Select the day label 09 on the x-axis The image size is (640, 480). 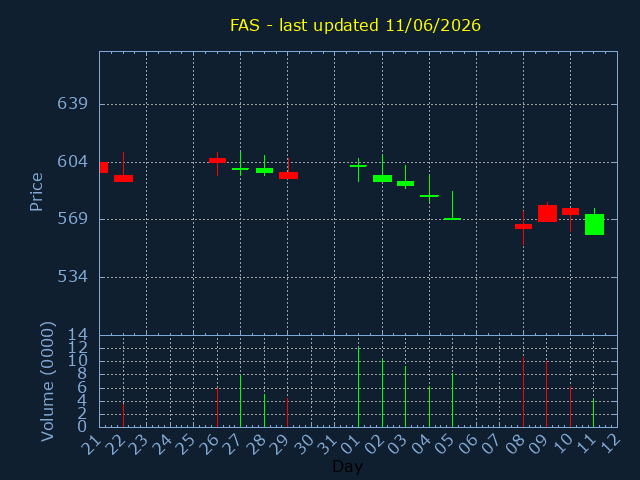(x=539, y=444)
